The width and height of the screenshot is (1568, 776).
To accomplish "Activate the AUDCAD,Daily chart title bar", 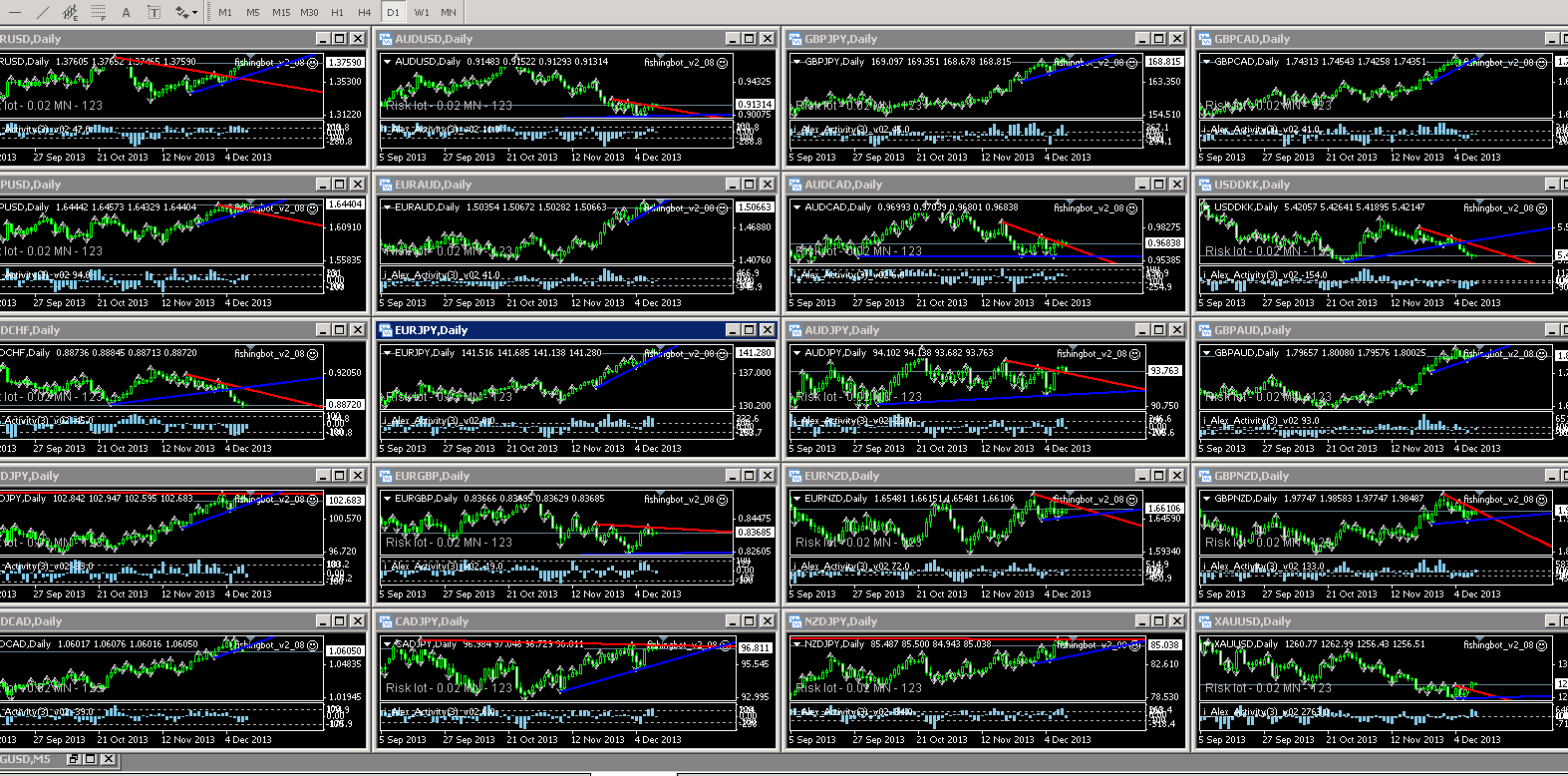I will pos(986,185).
